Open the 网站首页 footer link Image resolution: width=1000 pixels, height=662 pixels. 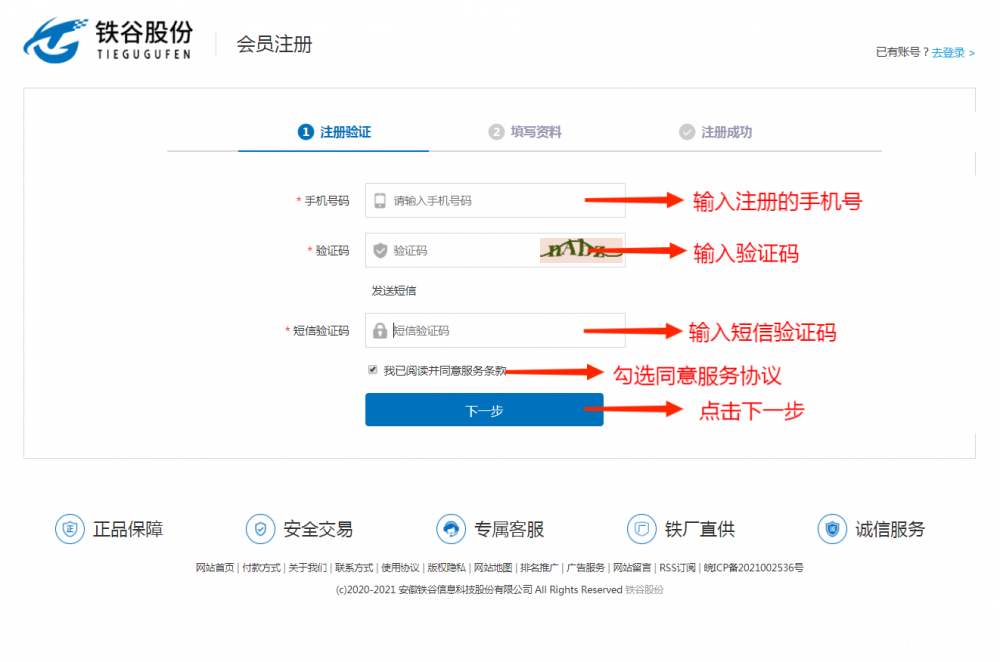pos(215,568)
